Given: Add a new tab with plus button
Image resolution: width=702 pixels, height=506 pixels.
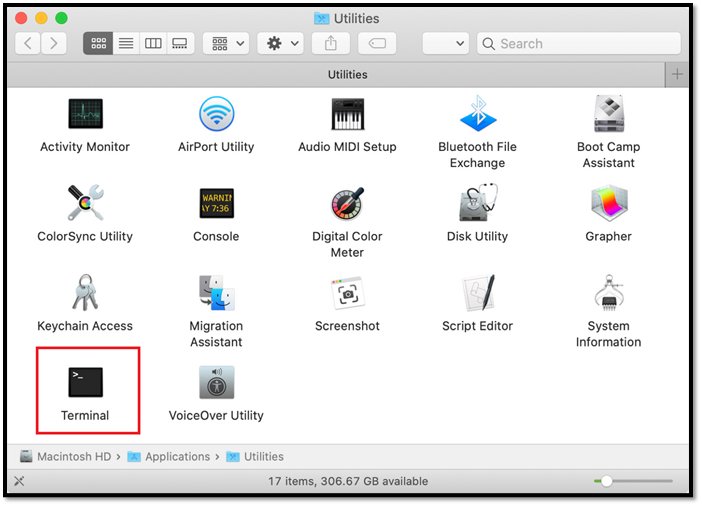Looking at the screenshot, I should coord(677,74).
